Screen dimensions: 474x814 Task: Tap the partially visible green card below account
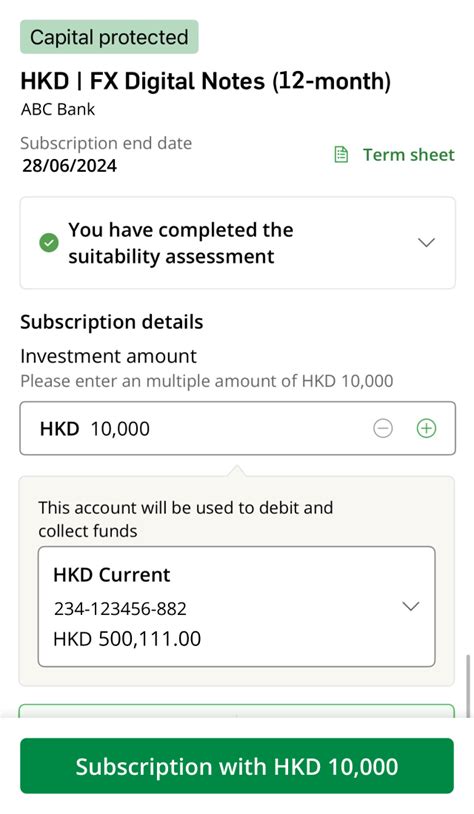tap(237, 711)
